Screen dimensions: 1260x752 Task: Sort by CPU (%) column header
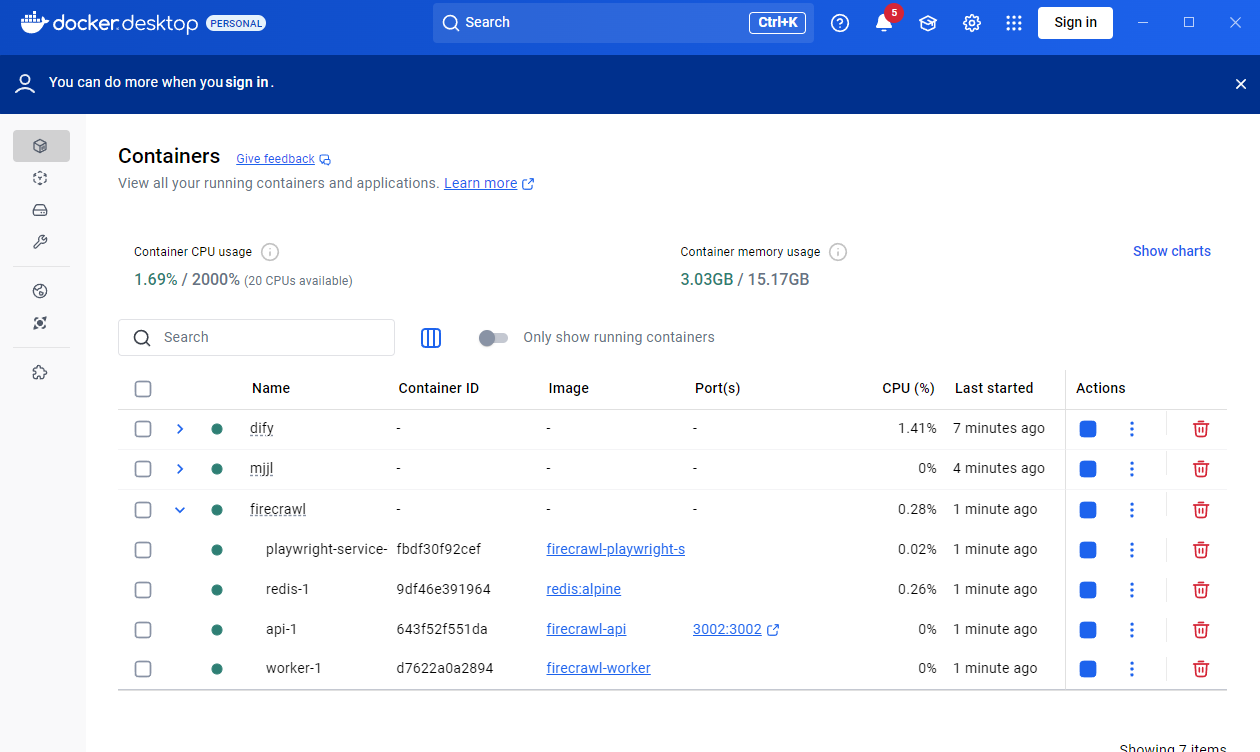pos(908,388)
